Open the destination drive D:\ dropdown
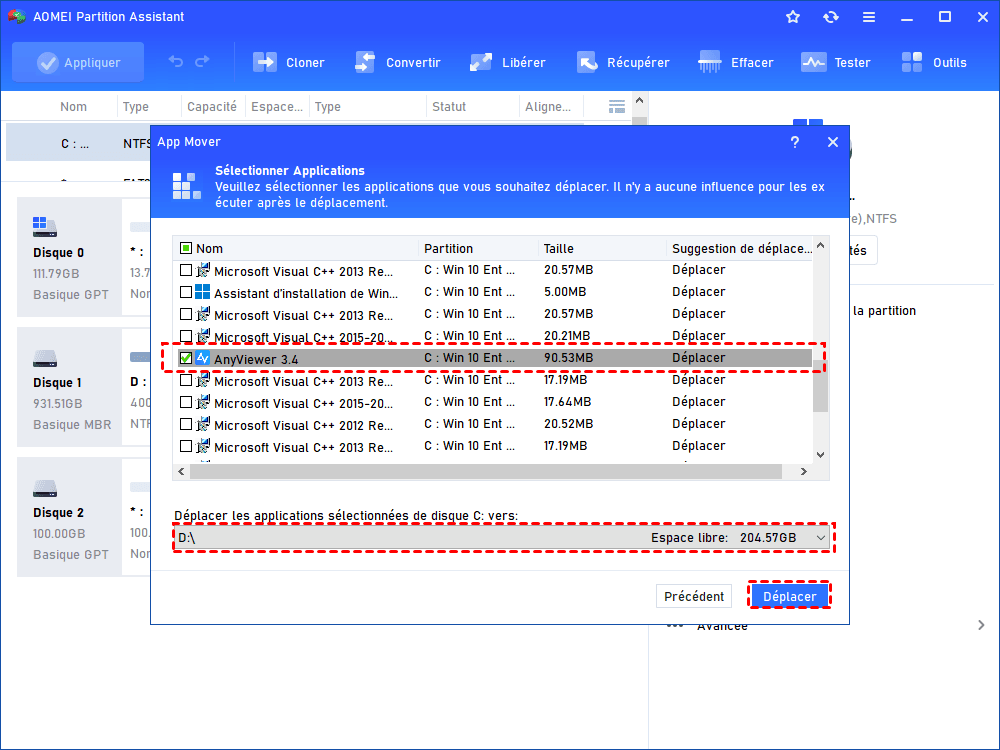 point(501,538)
